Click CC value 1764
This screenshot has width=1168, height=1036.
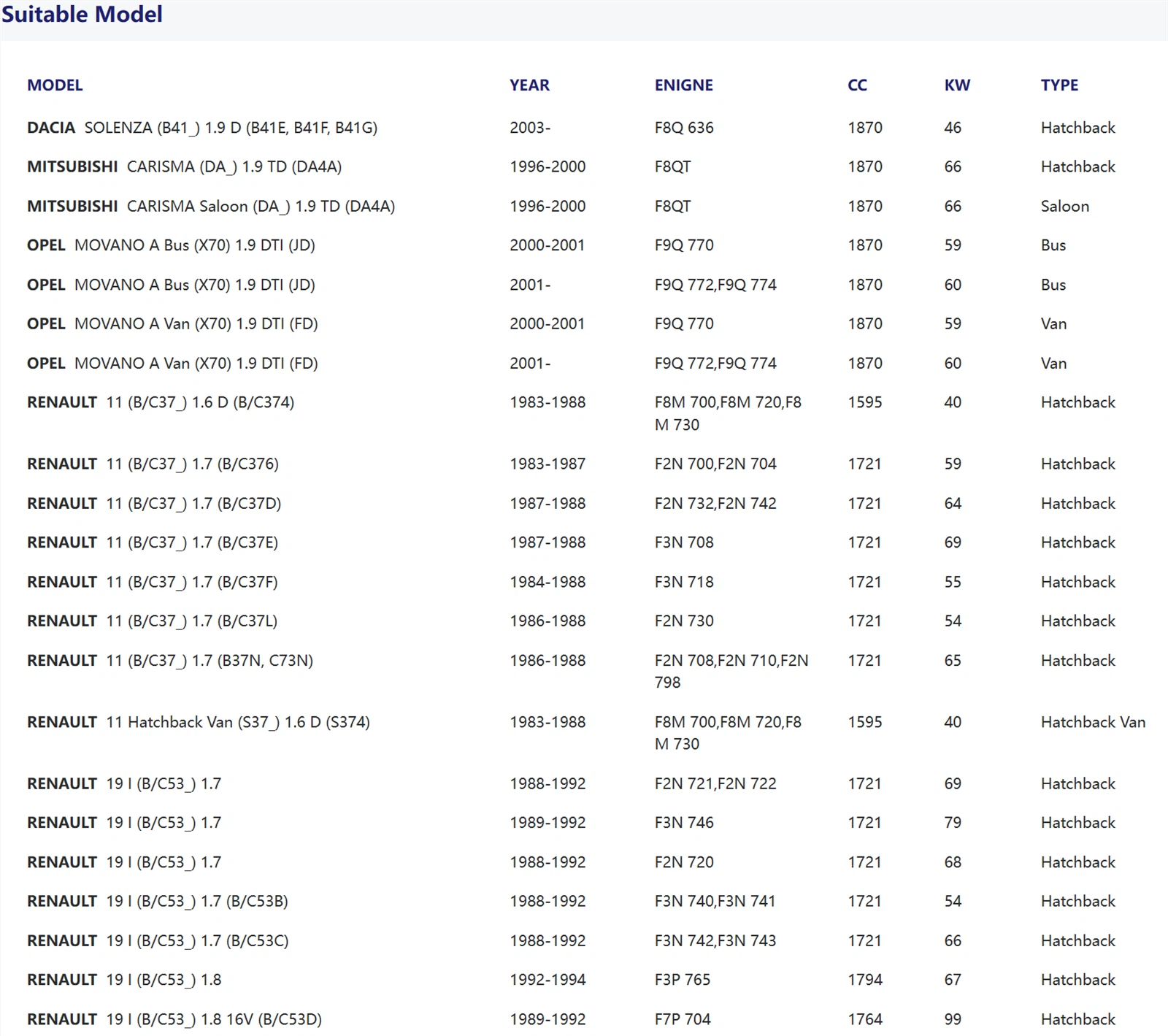tap(865, 1019)
